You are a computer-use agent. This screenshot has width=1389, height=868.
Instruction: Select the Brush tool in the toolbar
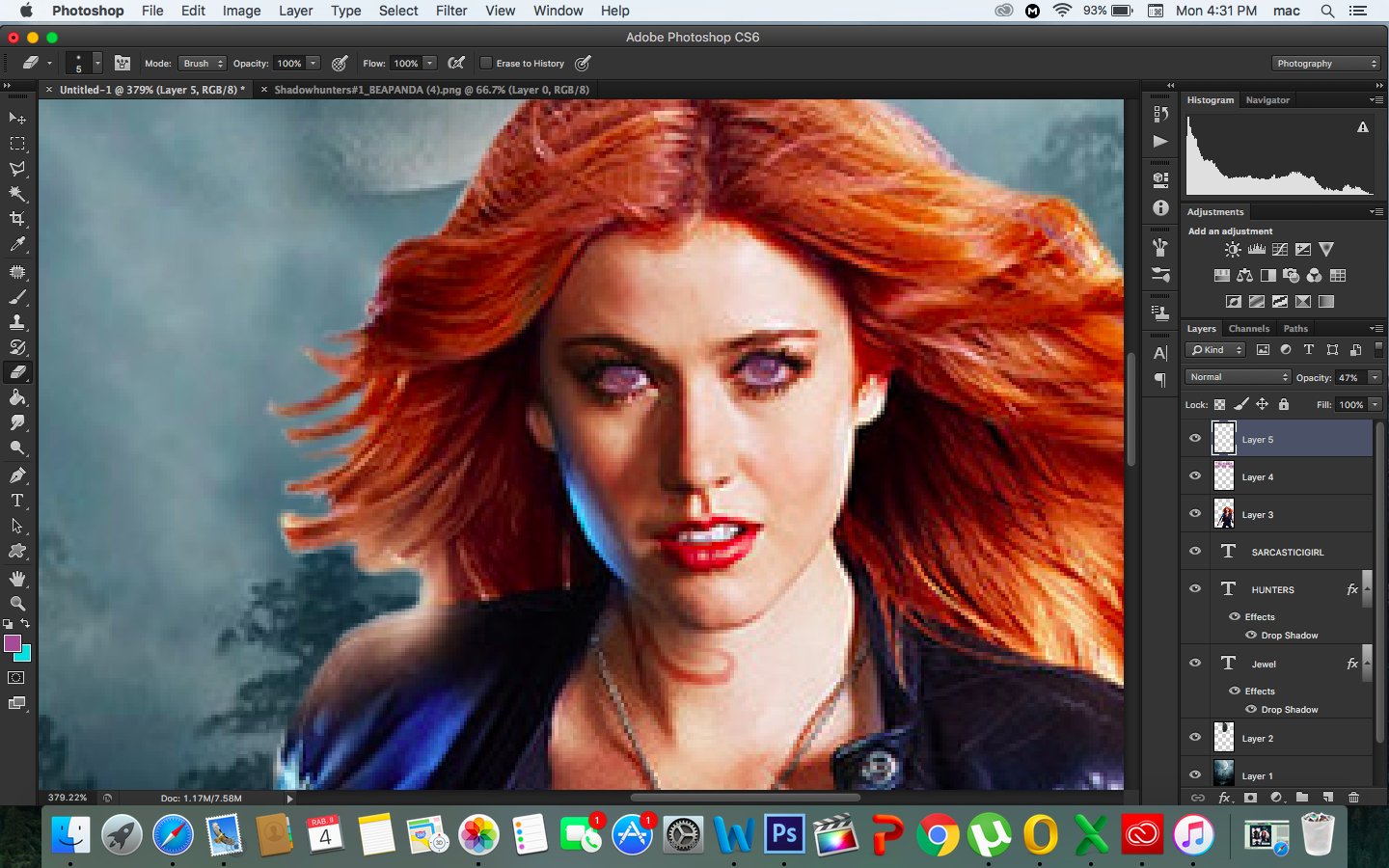[x=17, y=297]
